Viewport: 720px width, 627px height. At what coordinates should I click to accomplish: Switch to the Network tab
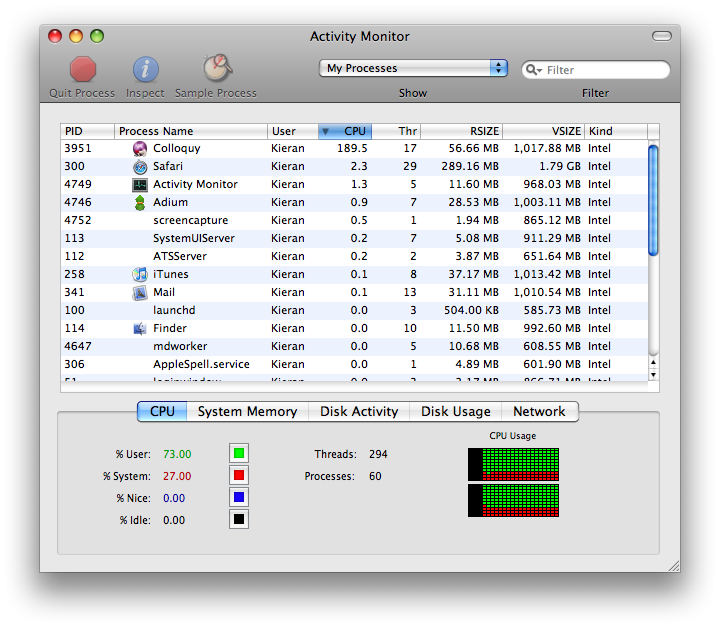(540, 411)
